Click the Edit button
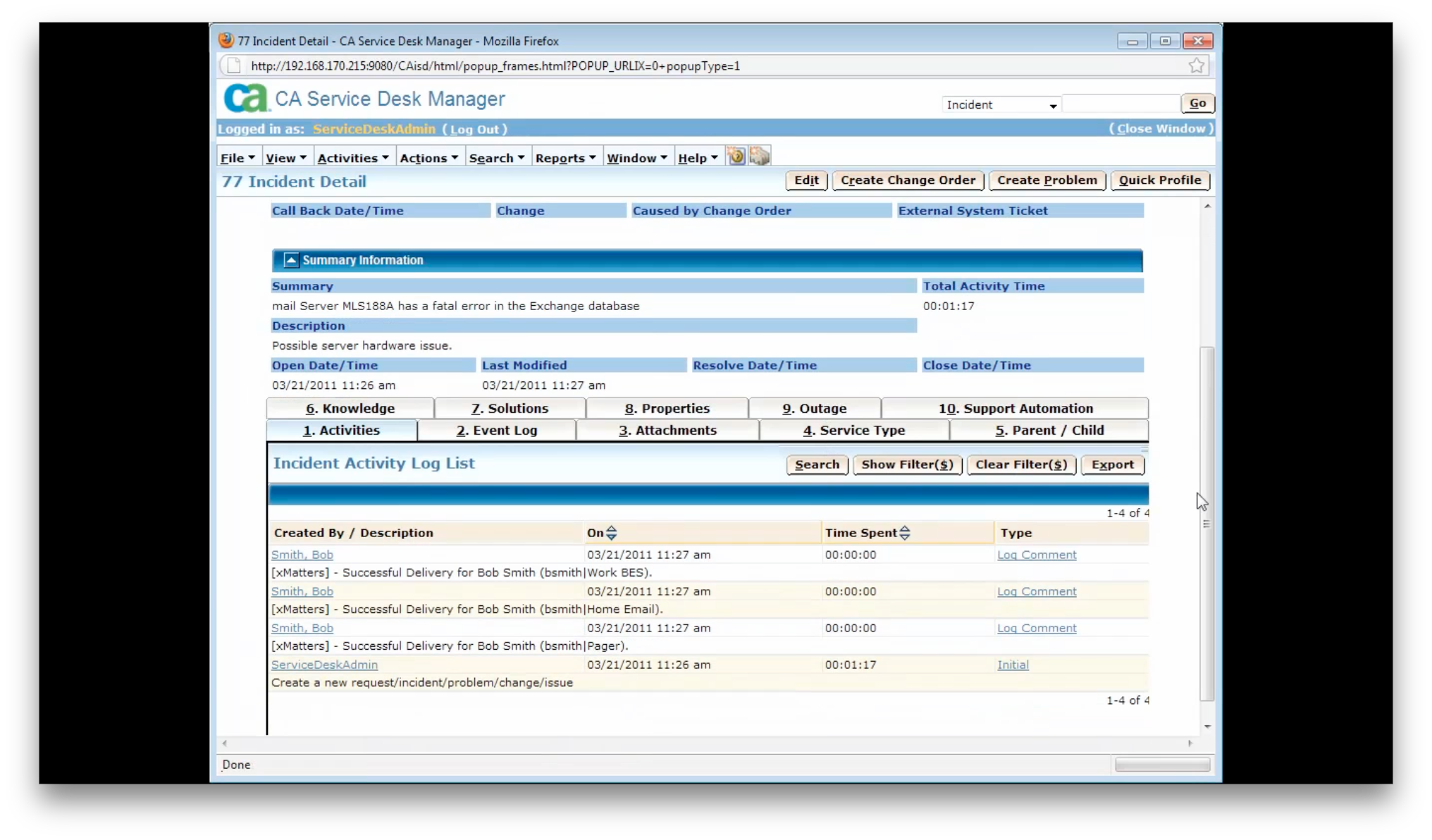The width and height of the screenshot is (1432, 840). [x=806, y=180]
